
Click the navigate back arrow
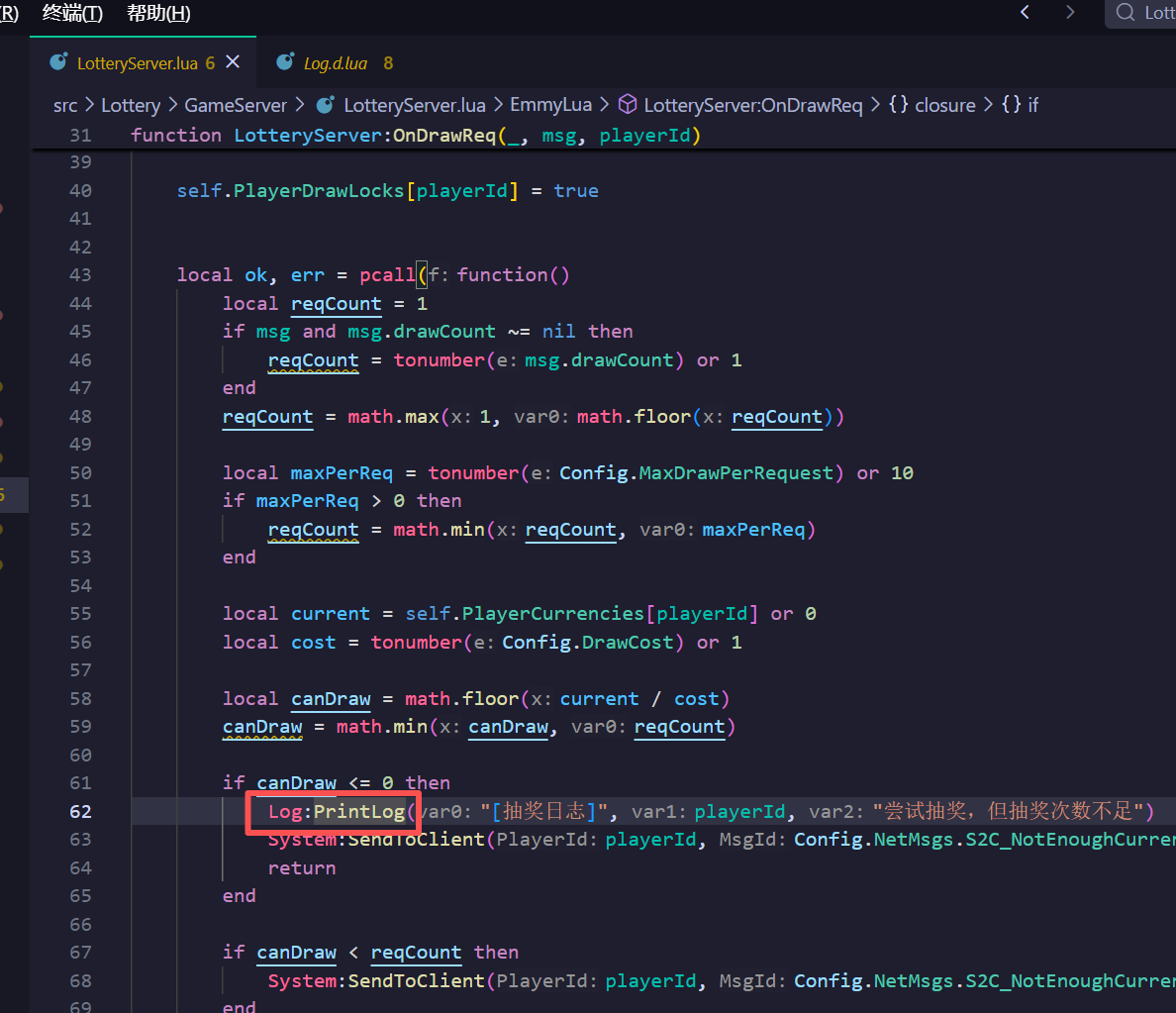[1025, 12]
